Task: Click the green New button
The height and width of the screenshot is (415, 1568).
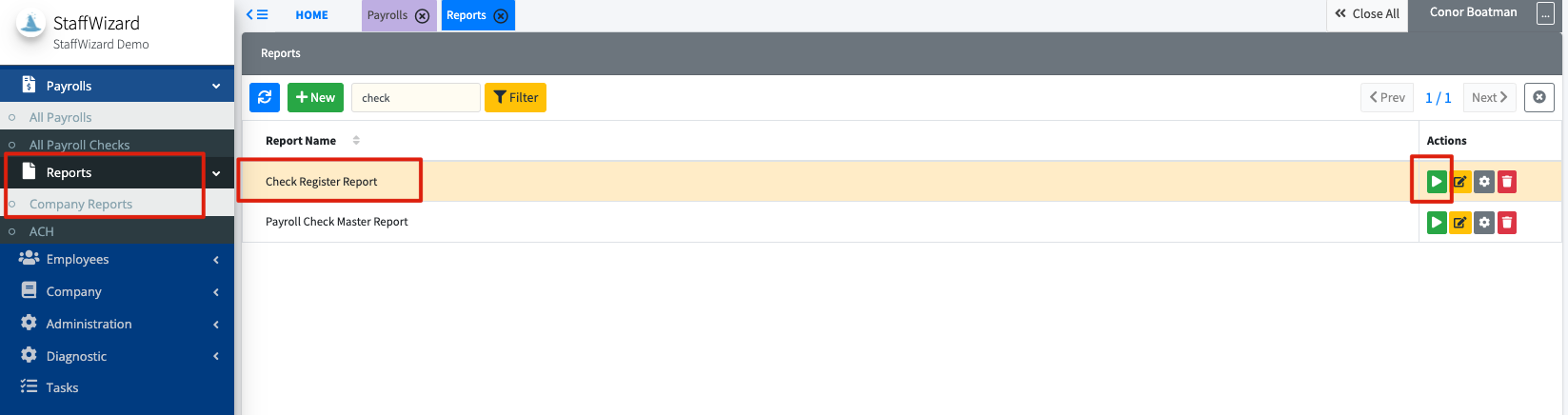Action: coord(315,97)
